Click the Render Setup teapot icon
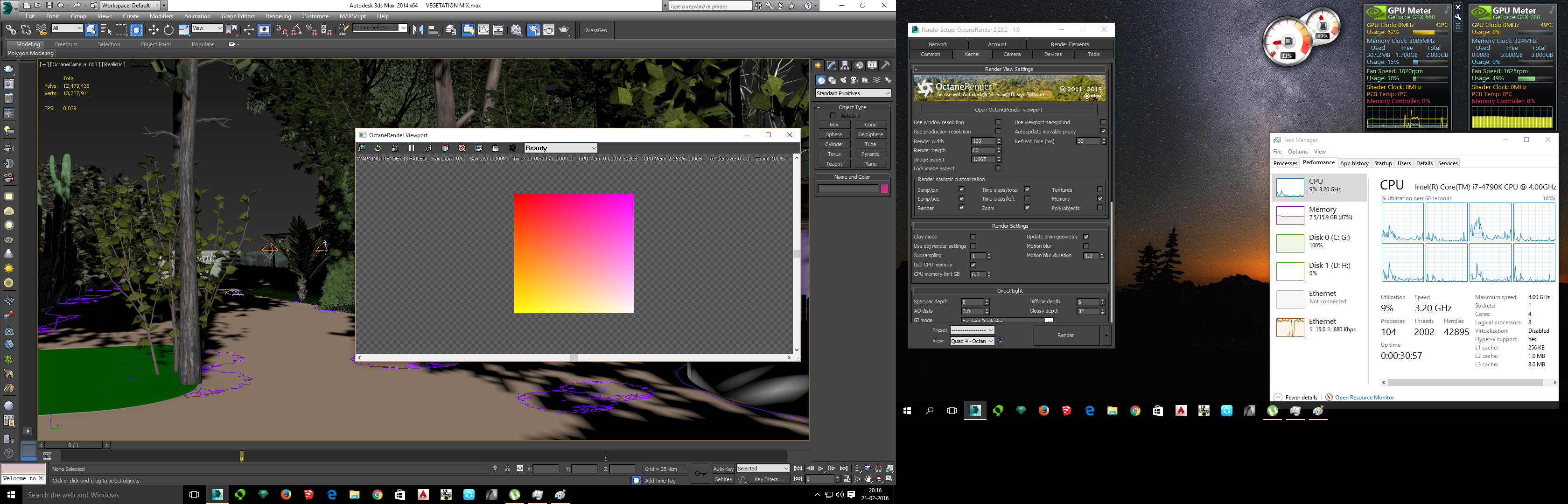This screenshot has width=1568, height=504. pos(533,30)
